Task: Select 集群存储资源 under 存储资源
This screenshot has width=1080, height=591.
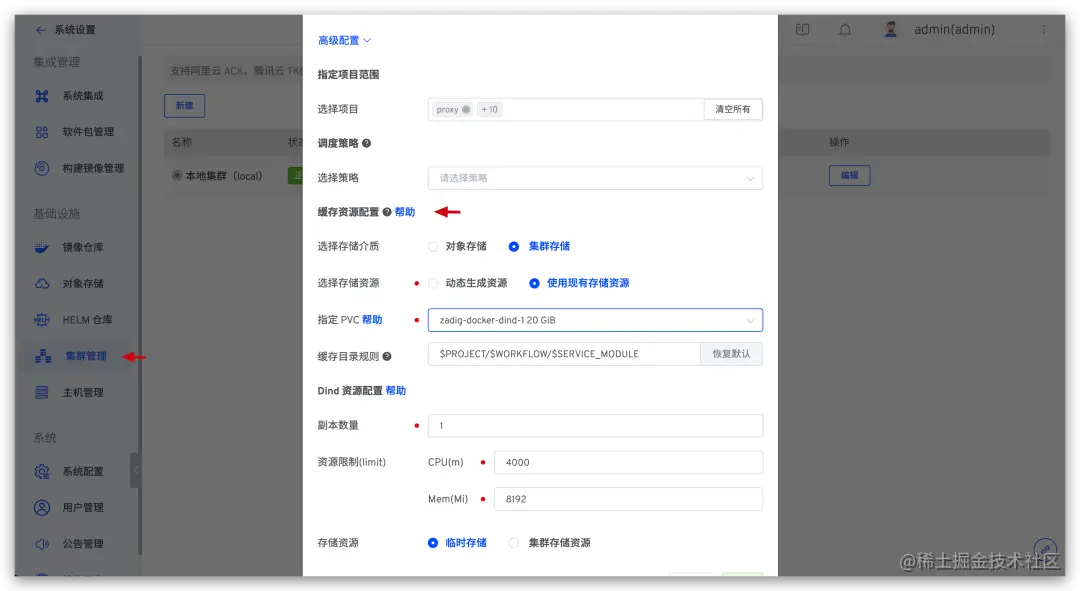Action: tap(514, 543)
